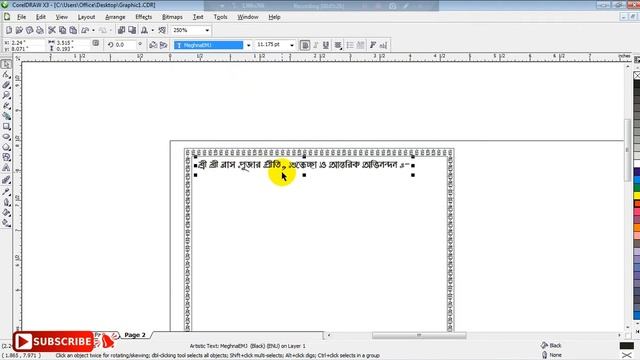Toggle drop cap formatting
The image size is (640, 360).
coord(360,45)
